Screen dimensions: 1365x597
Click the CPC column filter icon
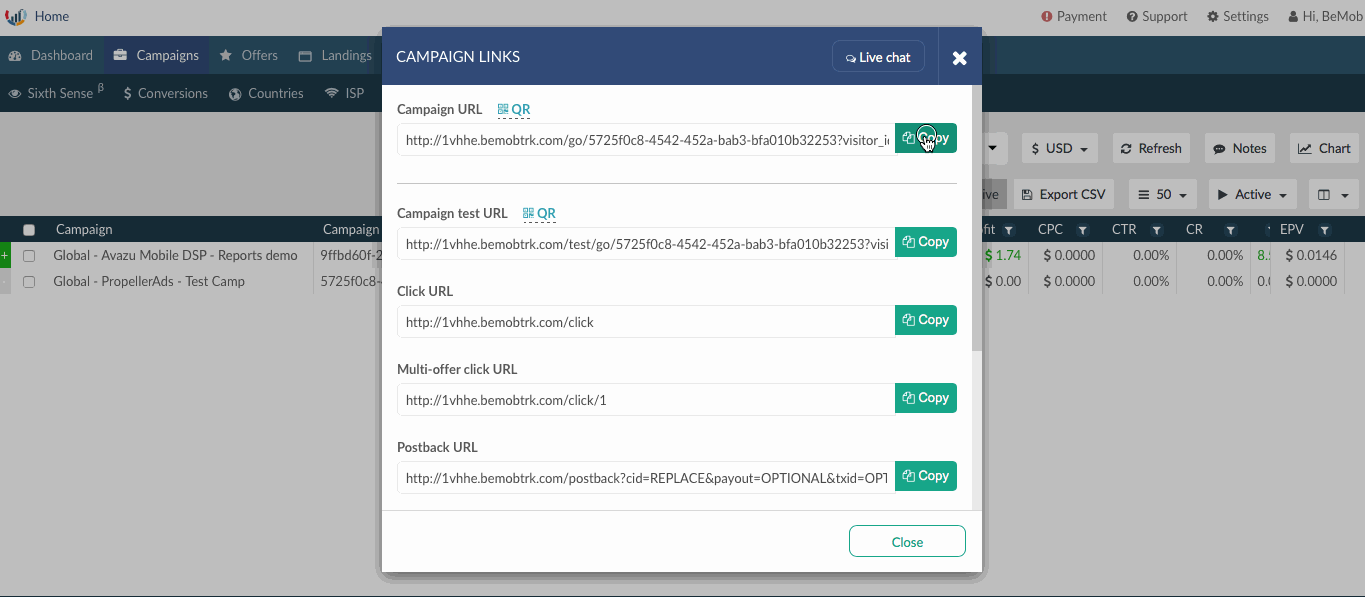(1082, 230)
